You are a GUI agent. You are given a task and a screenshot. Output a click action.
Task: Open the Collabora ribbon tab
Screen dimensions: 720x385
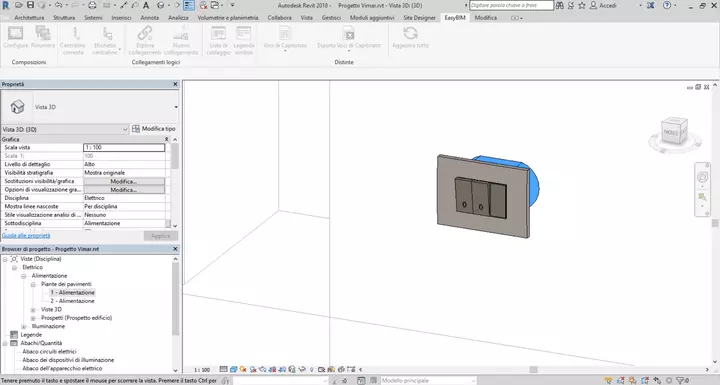280,17
